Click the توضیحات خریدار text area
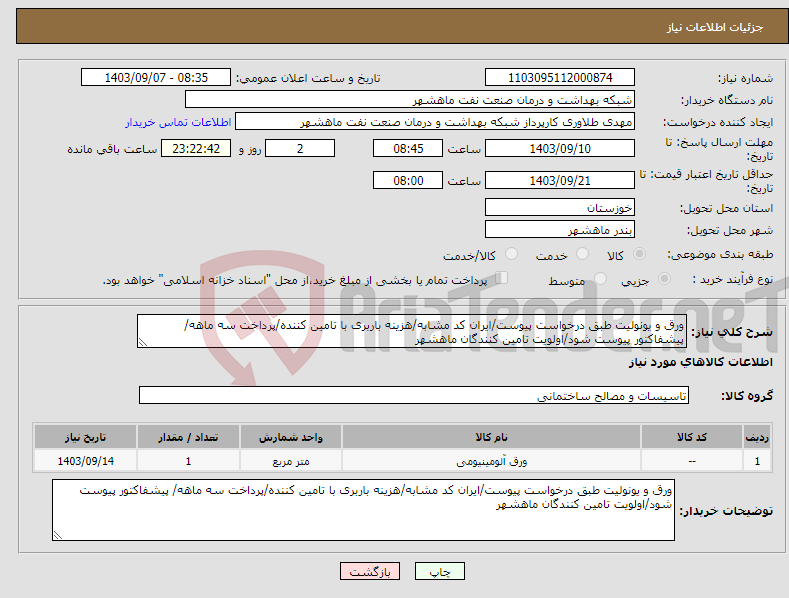Viewport: 789px width, 598px height. [363, 510]
